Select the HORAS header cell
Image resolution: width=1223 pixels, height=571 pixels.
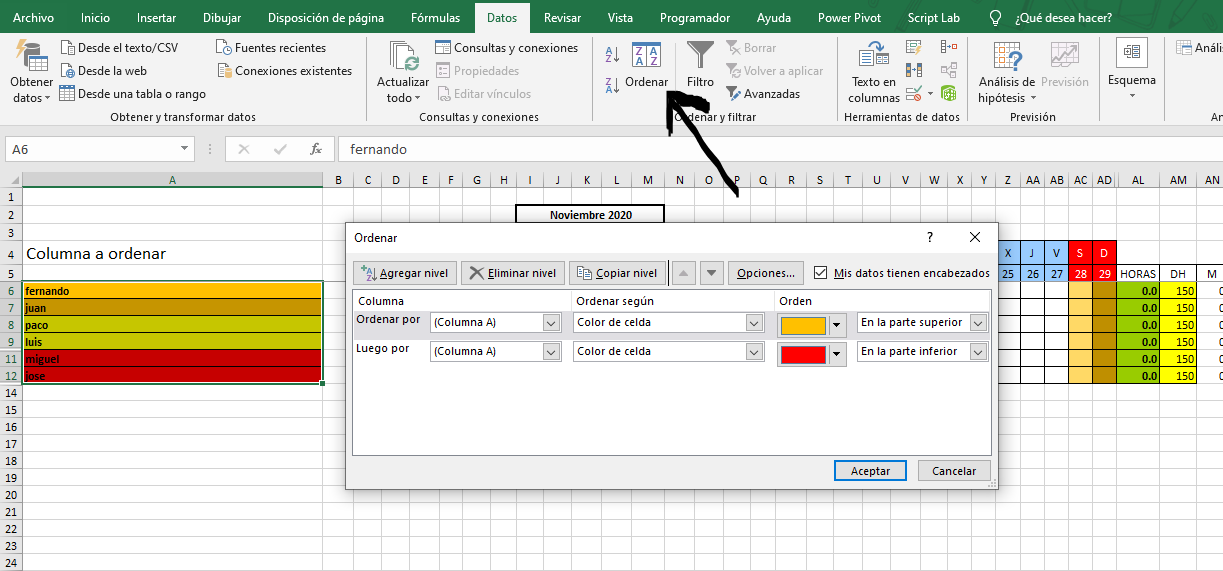click(x=1138, y=274)
